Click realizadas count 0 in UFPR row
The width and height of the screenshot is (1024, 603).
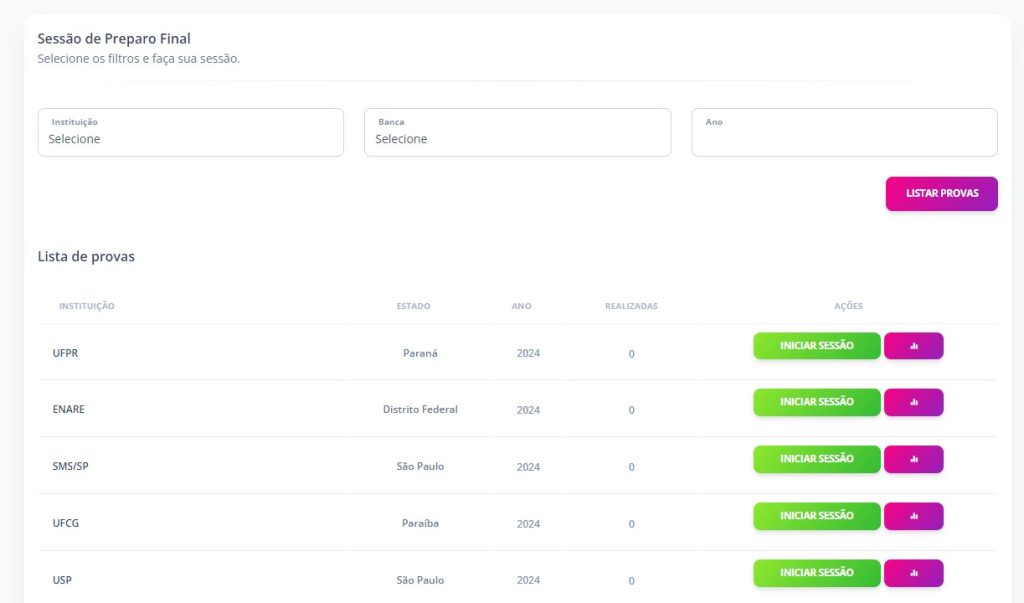[632, 353]
